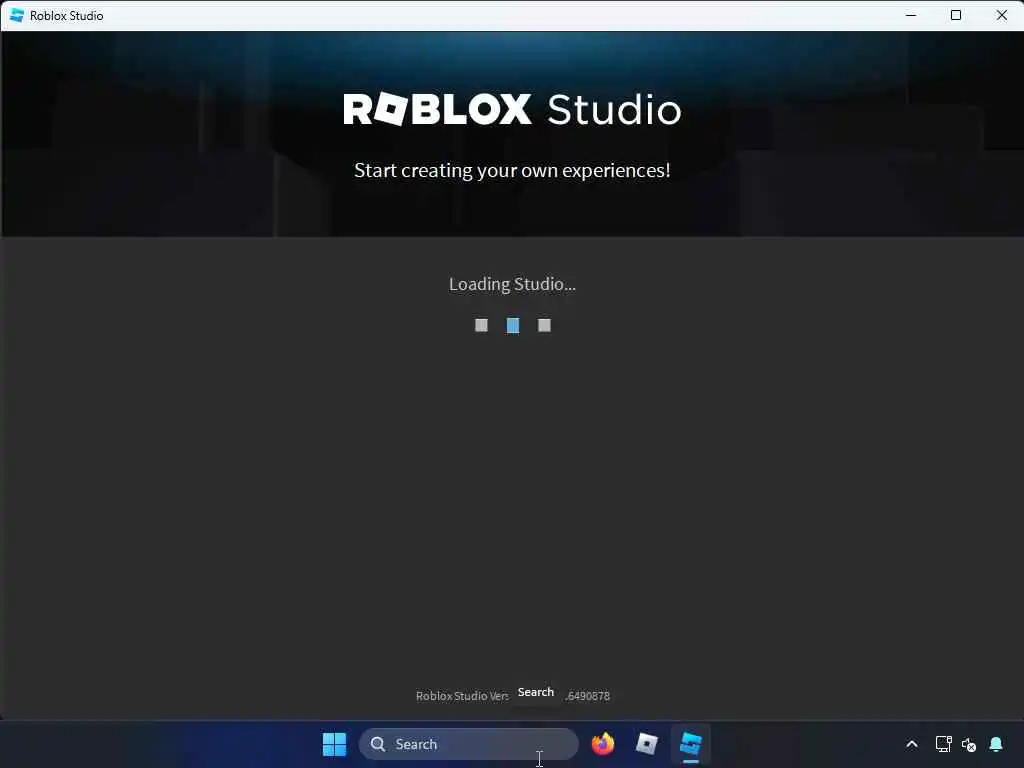This screenshot has width=1024, height=768.
Task: Click the Roblox Studio version text
Action: 513,696
